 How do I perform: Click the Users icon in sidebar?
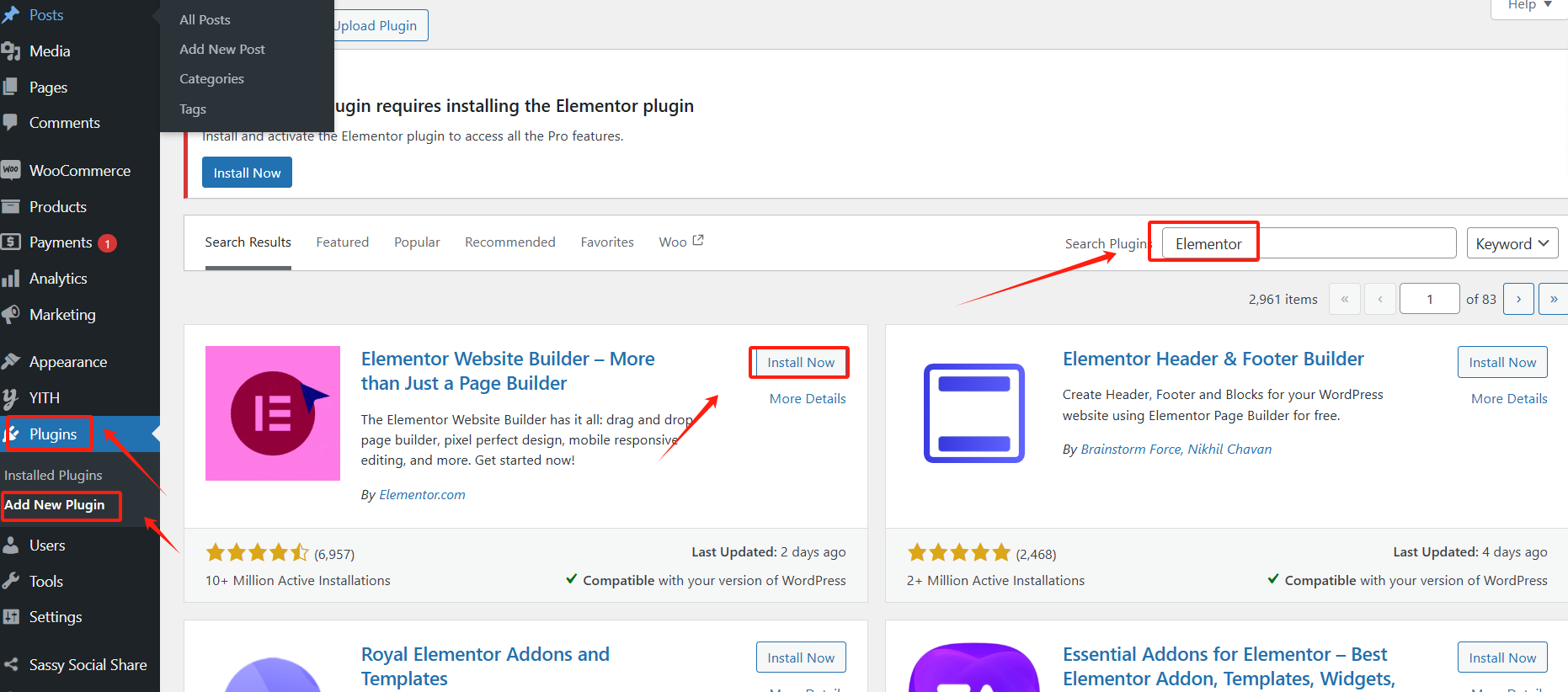[x=11, y=546]
